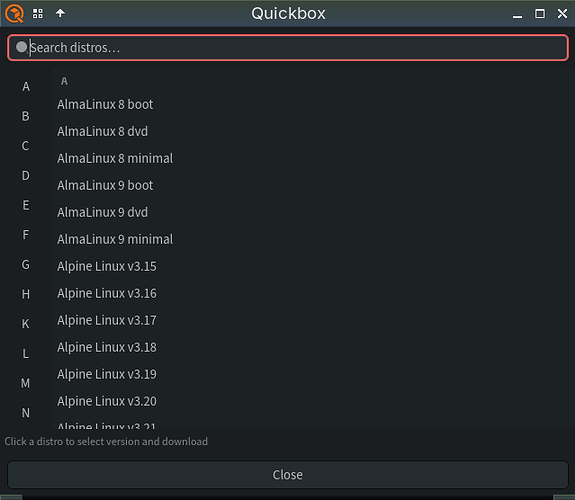Viewport: 575px width, 500px height.
Task: Select AlmaLinux 8 boot
Action: pyautogui.click(x=105, y=105)
